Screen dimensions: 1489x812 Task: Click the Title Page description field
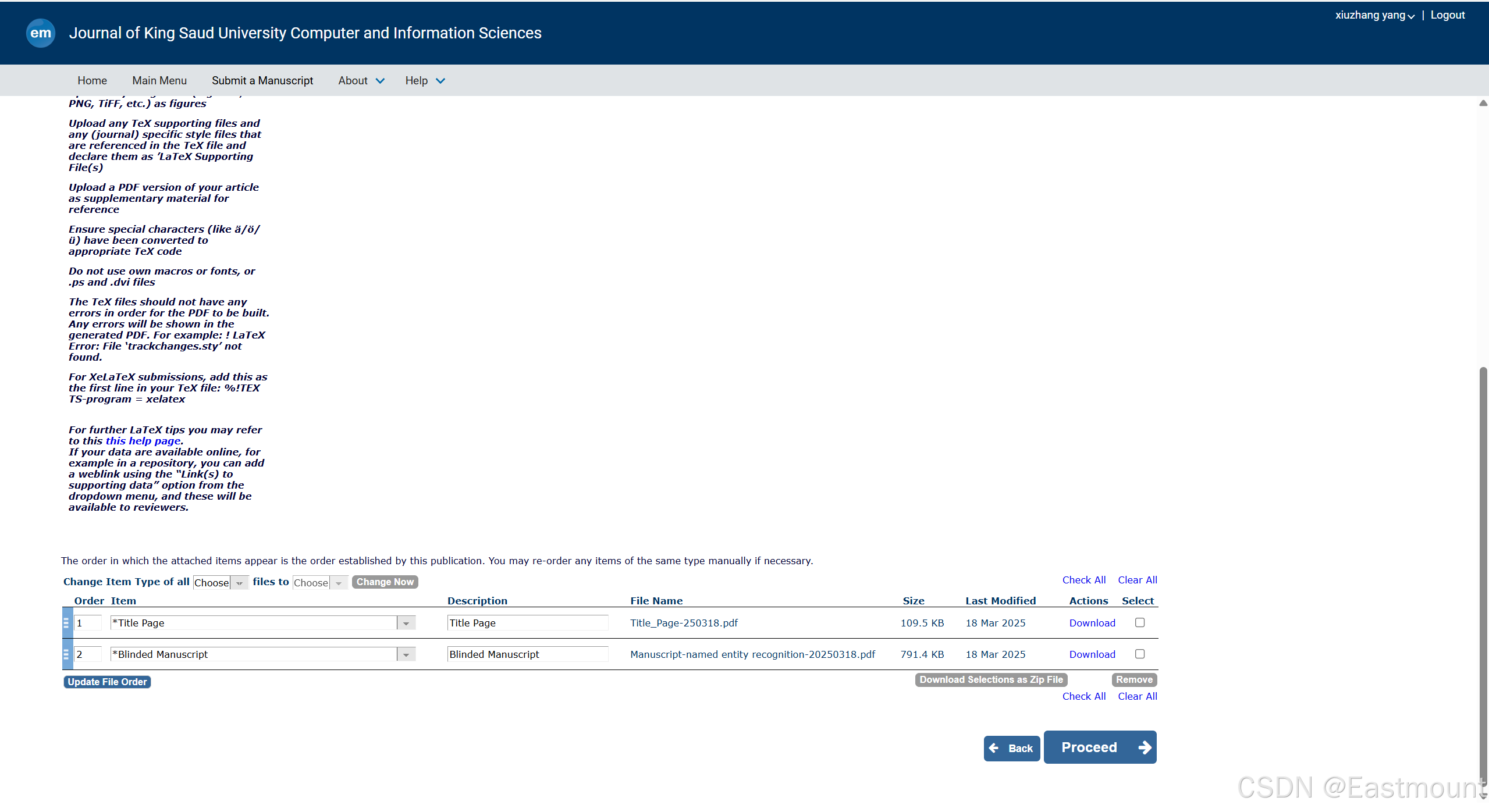click(x=527, y=623)
